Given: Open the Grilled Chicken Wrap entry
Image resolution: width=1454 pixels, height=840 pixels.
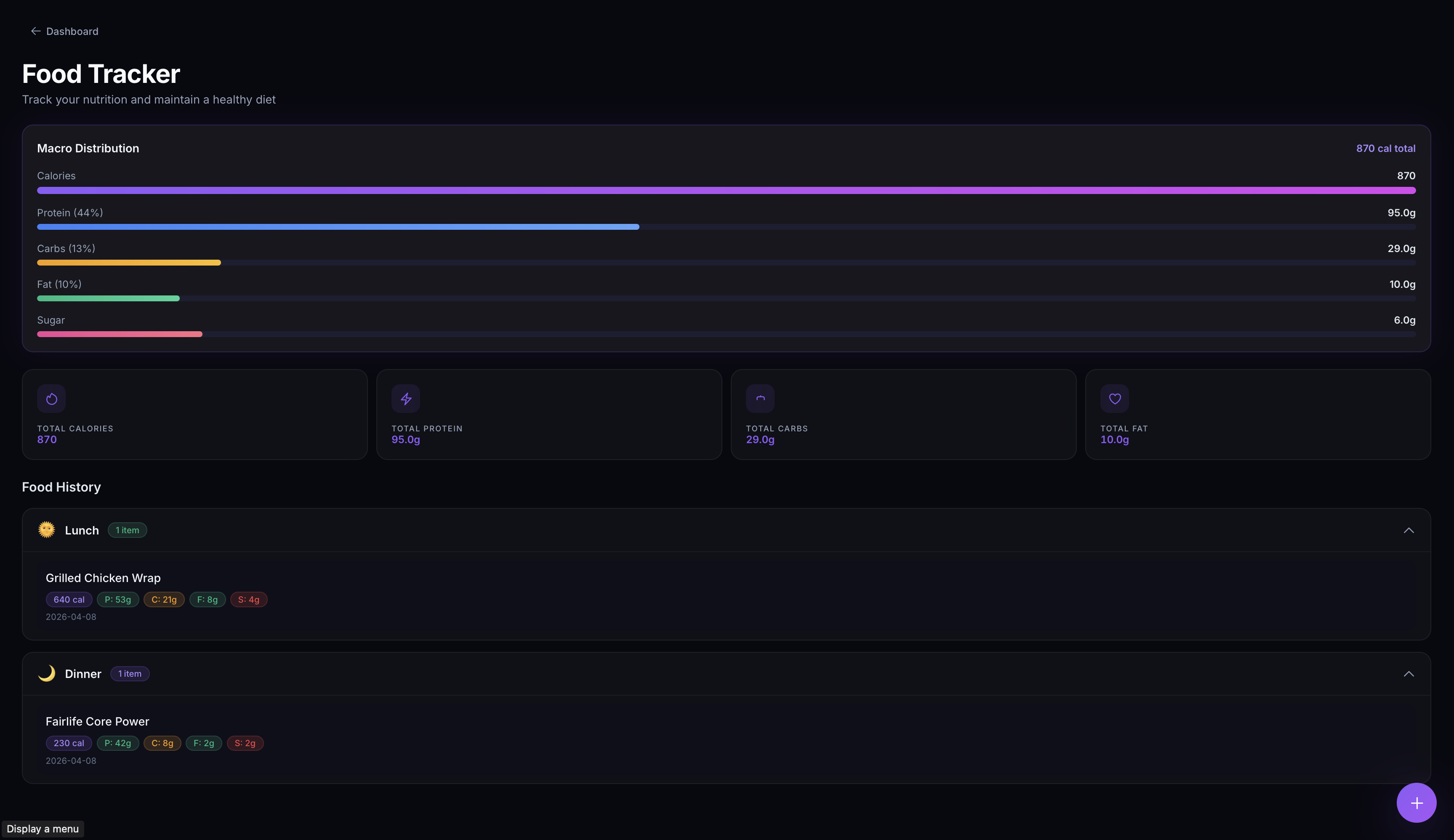Looking at the screenshot, I should coord(103,578).
